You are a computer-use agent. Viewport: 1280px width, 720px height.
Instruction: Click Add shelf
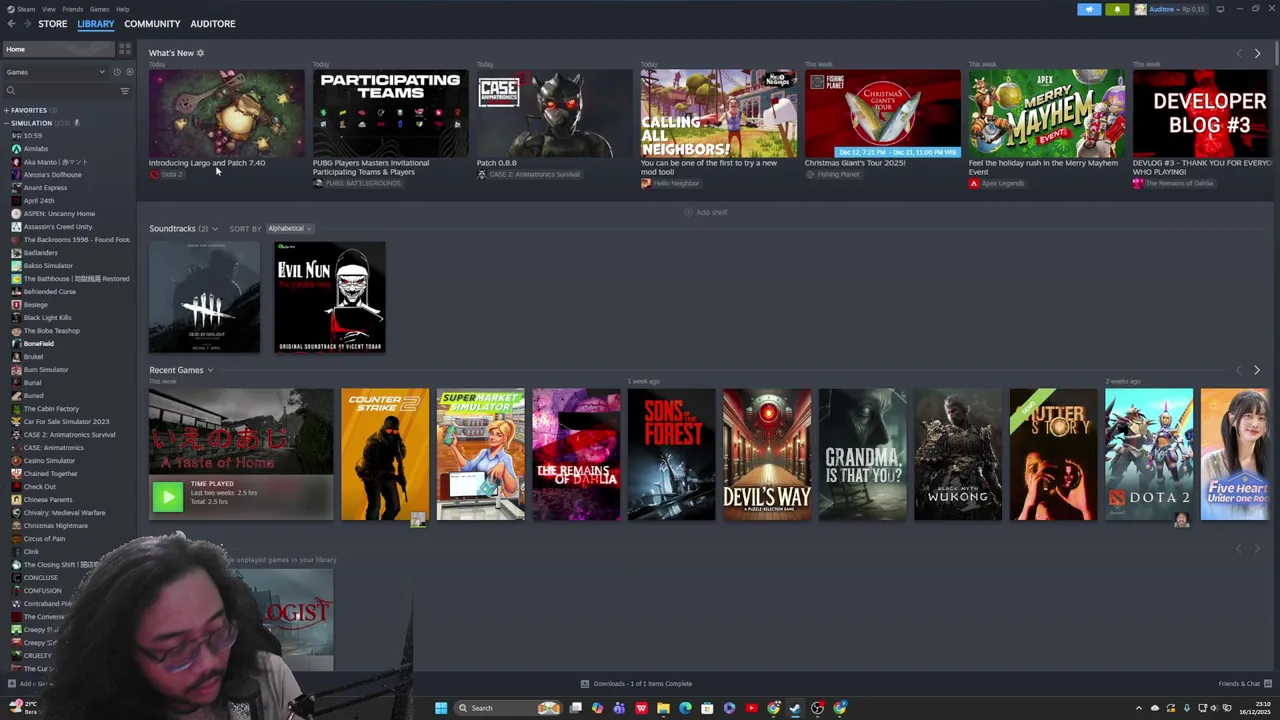coord(705,212)
